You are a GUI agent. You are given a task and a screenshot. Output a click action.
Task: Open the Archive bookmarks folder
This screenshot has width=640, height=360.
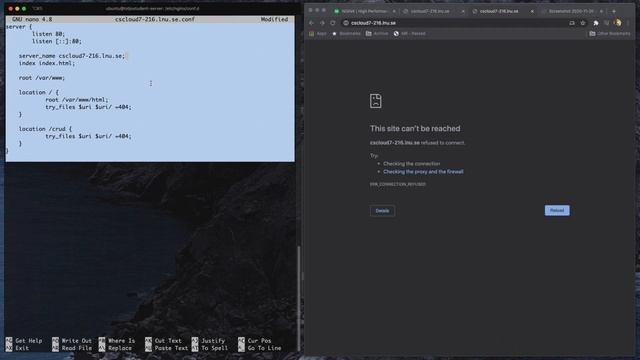(377, 33)
